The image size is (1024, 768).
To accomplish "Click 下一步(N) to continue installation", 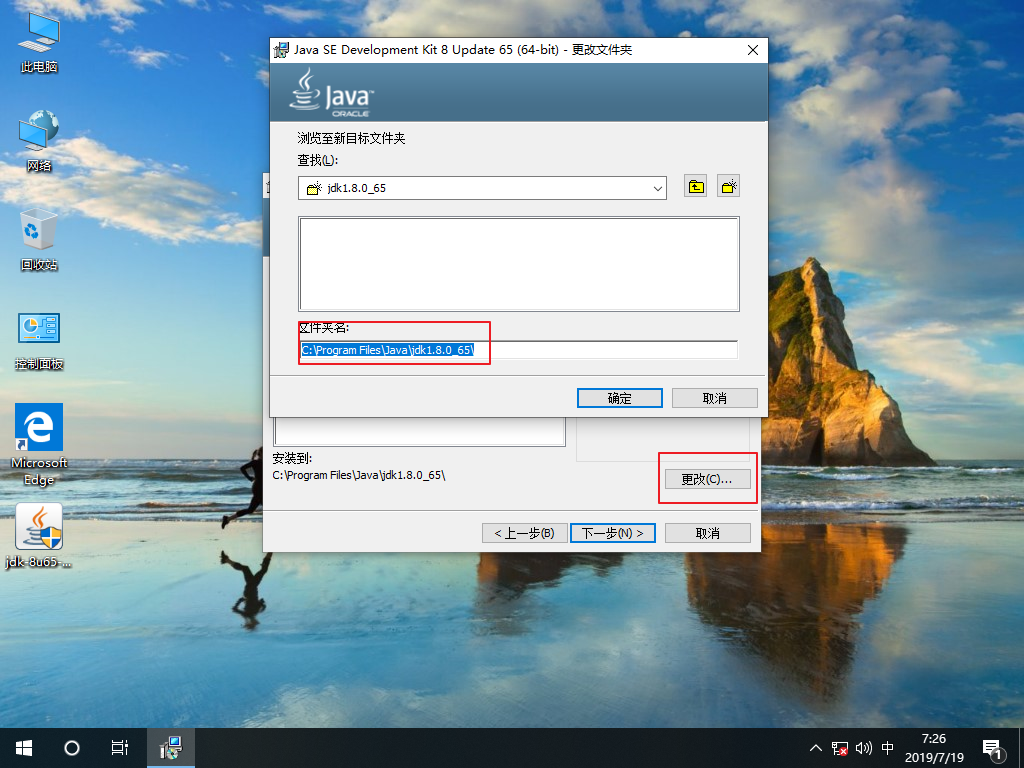I will click(612, 532).
